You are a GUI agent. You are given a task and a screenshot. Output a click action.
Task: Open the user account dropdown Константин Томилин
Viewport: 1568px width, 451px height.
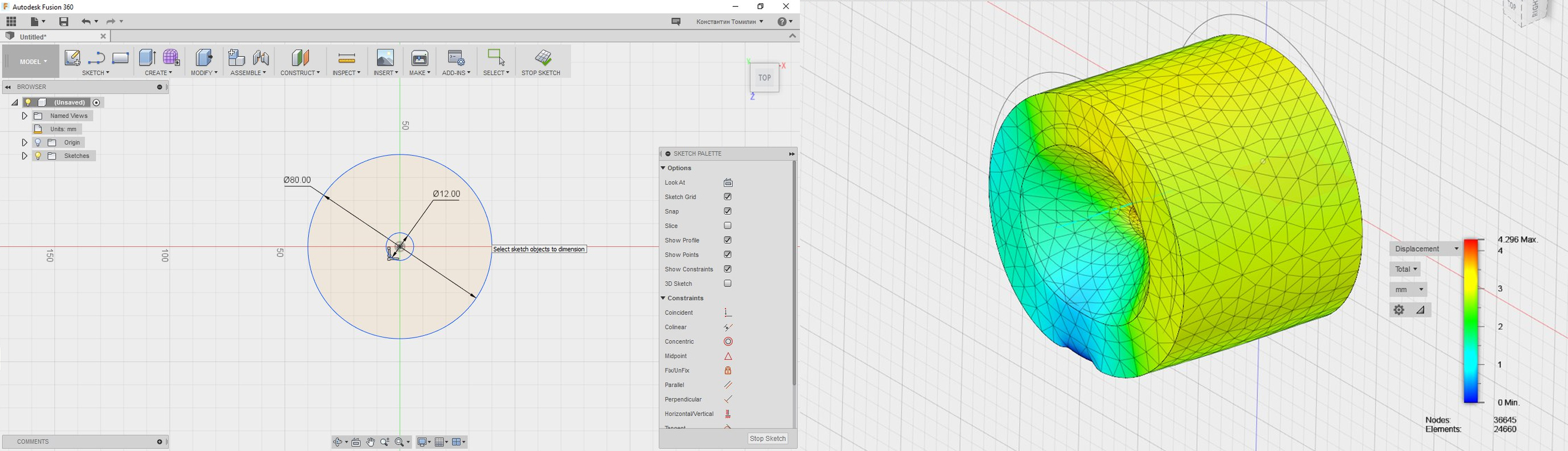point(730,22)
